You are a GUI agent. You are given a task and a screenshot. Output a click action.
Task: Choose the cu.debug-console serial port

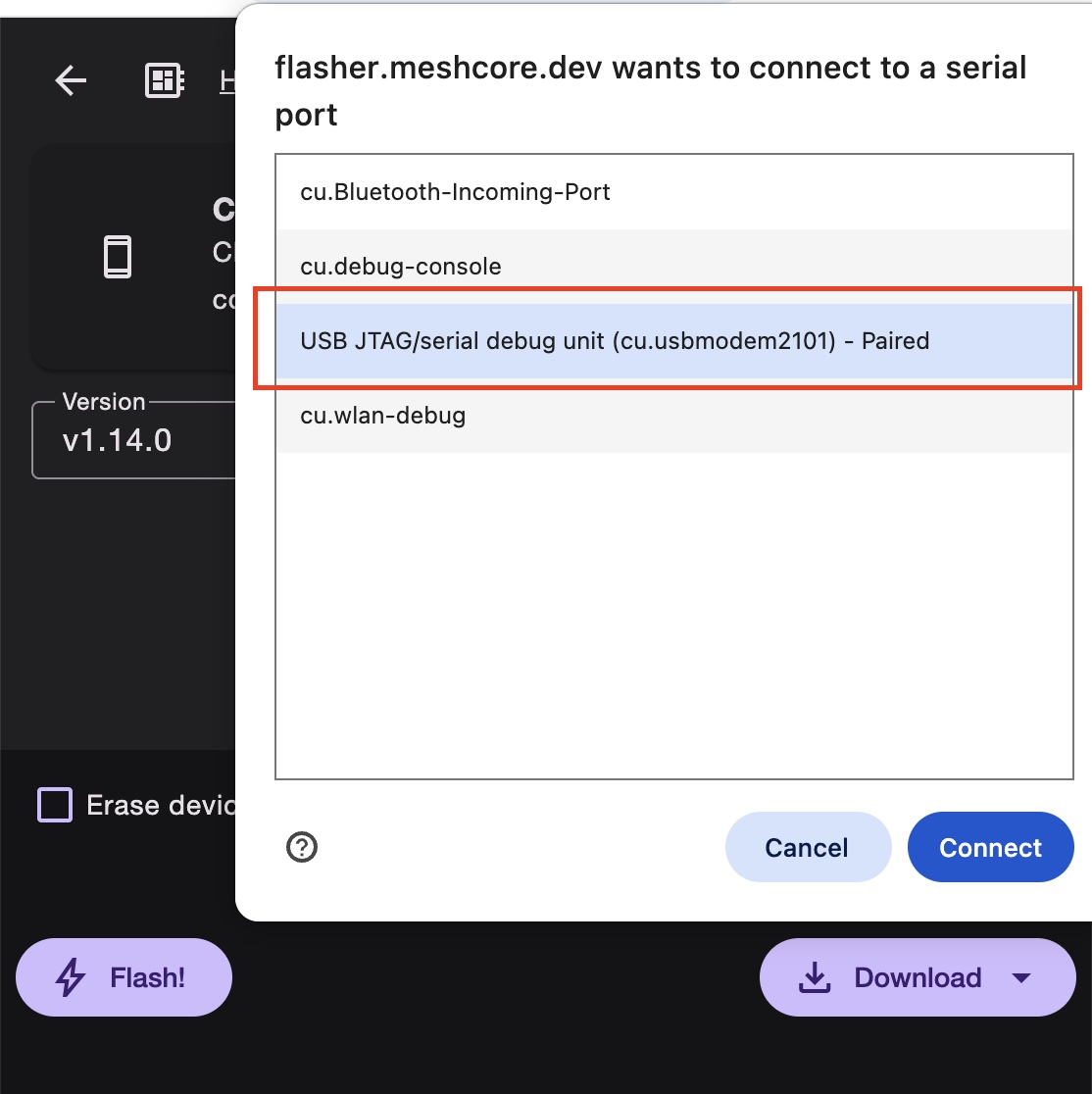(x=401, y=267)
